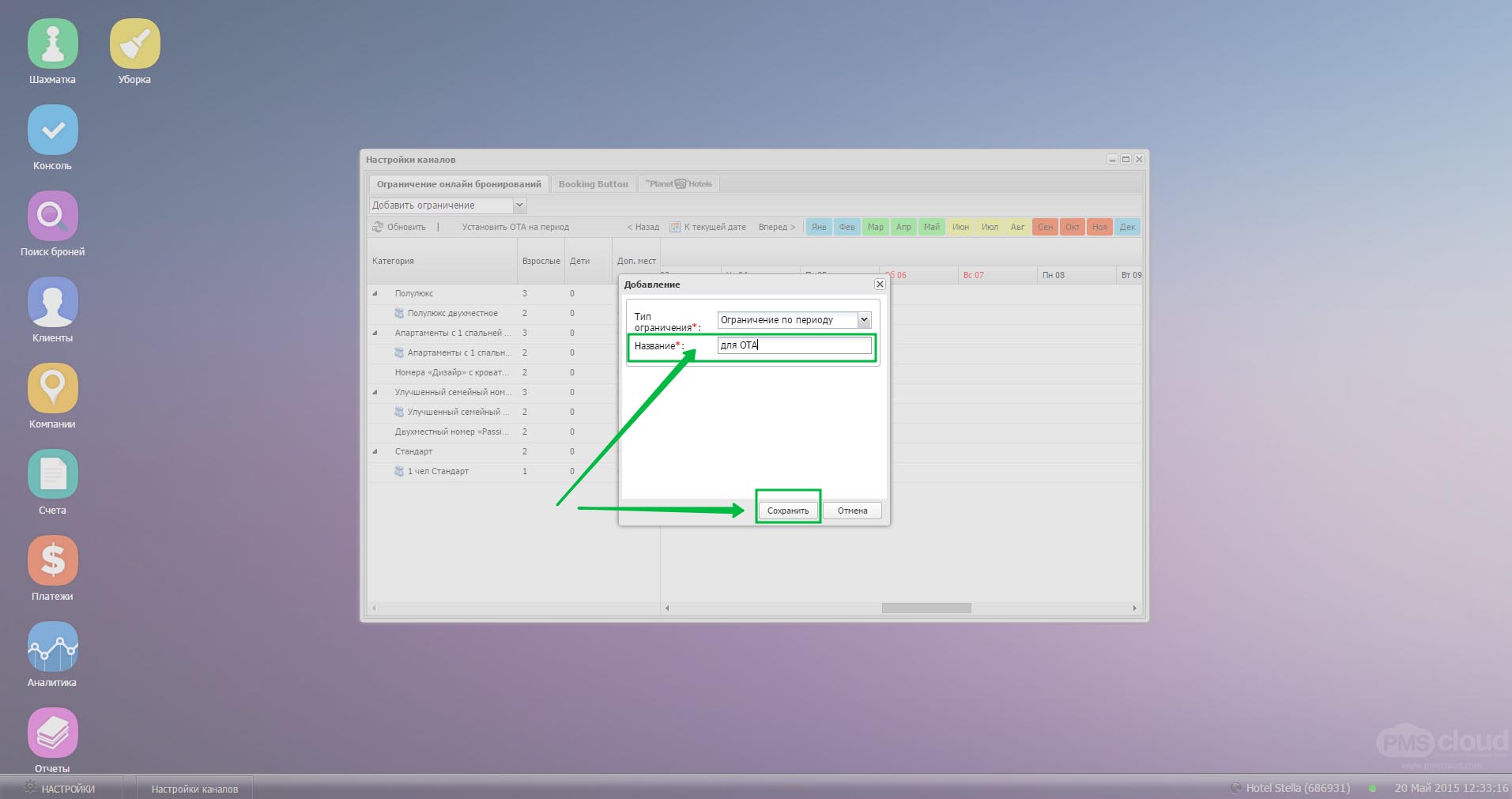Screen dimensions: 1512x799
Task: Collapse Апартаменты с 1 спальней parent category
Action: pos(375,333)
